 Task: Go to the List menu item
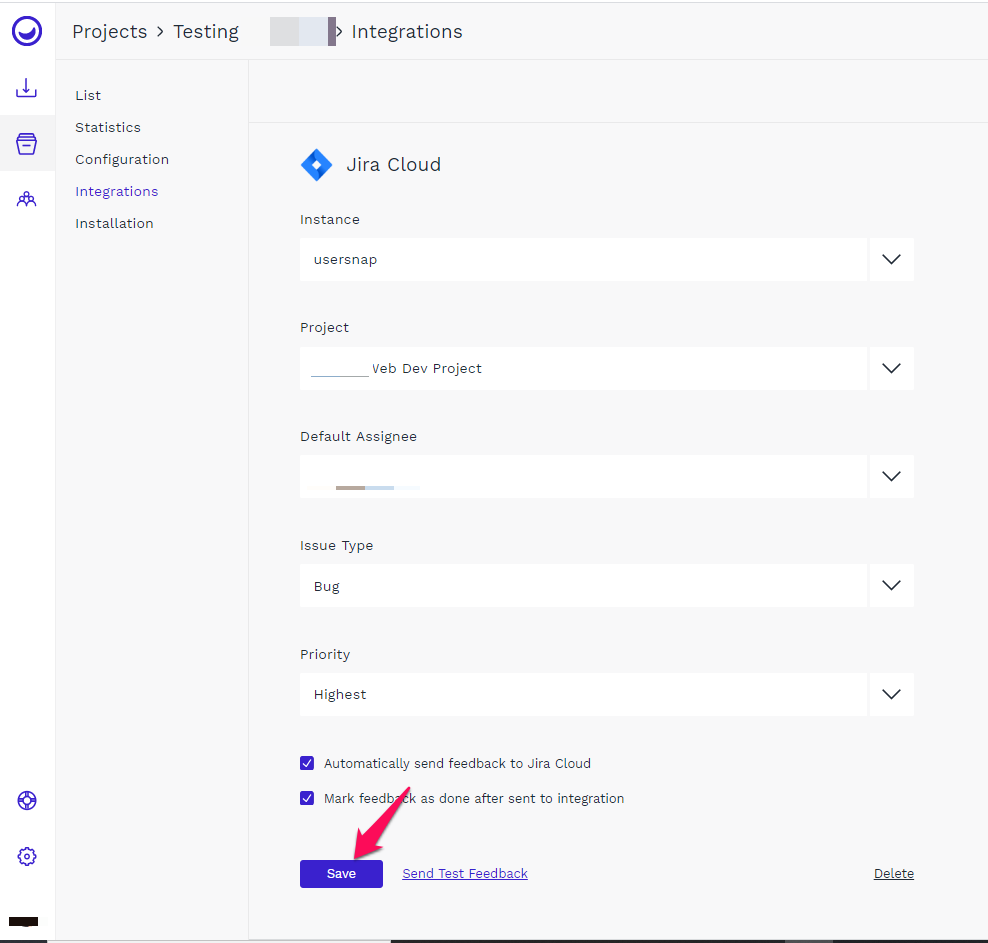88,95
